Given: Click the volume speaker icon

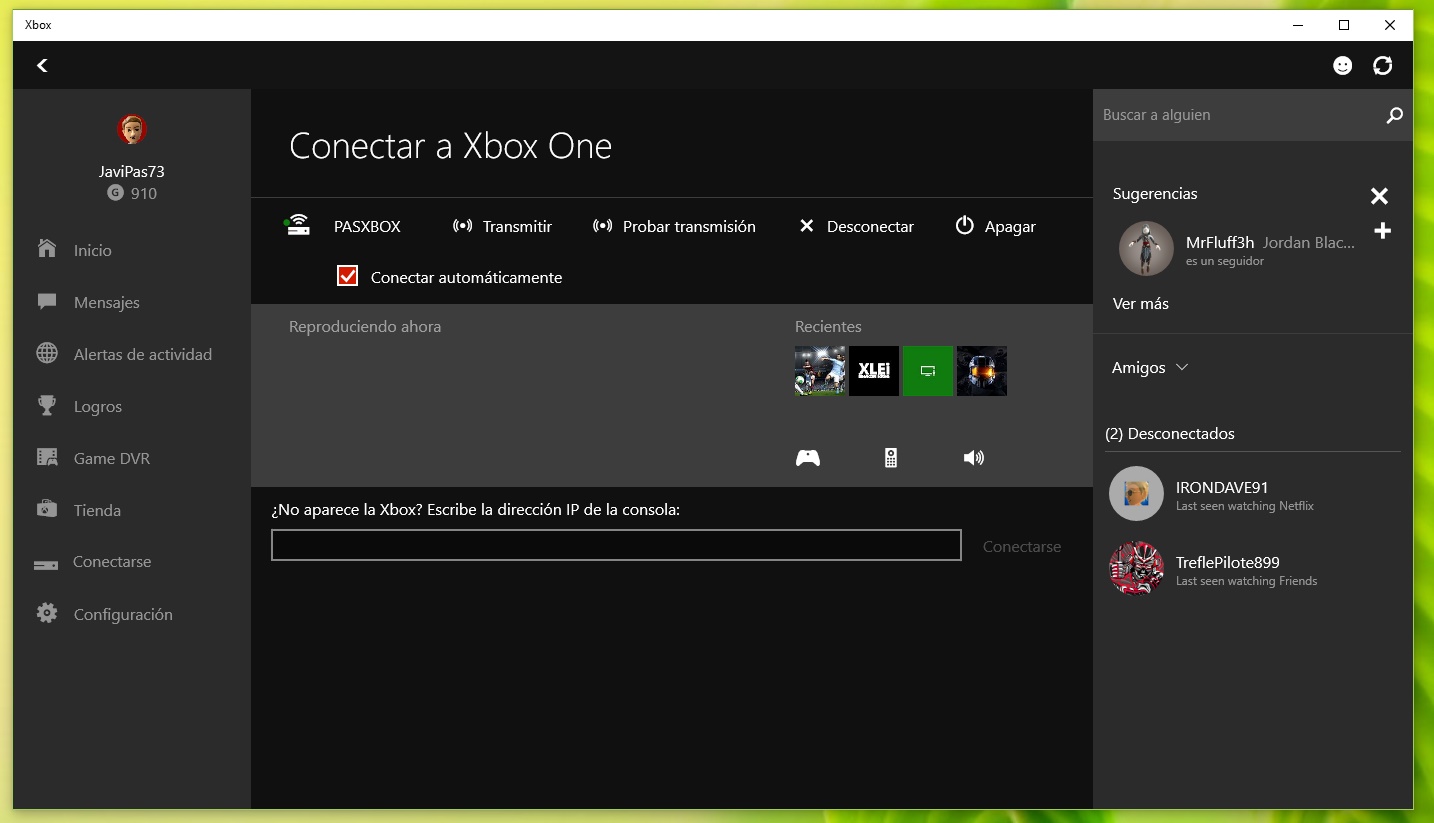Looking at the screenshot, I should (974, 458).
